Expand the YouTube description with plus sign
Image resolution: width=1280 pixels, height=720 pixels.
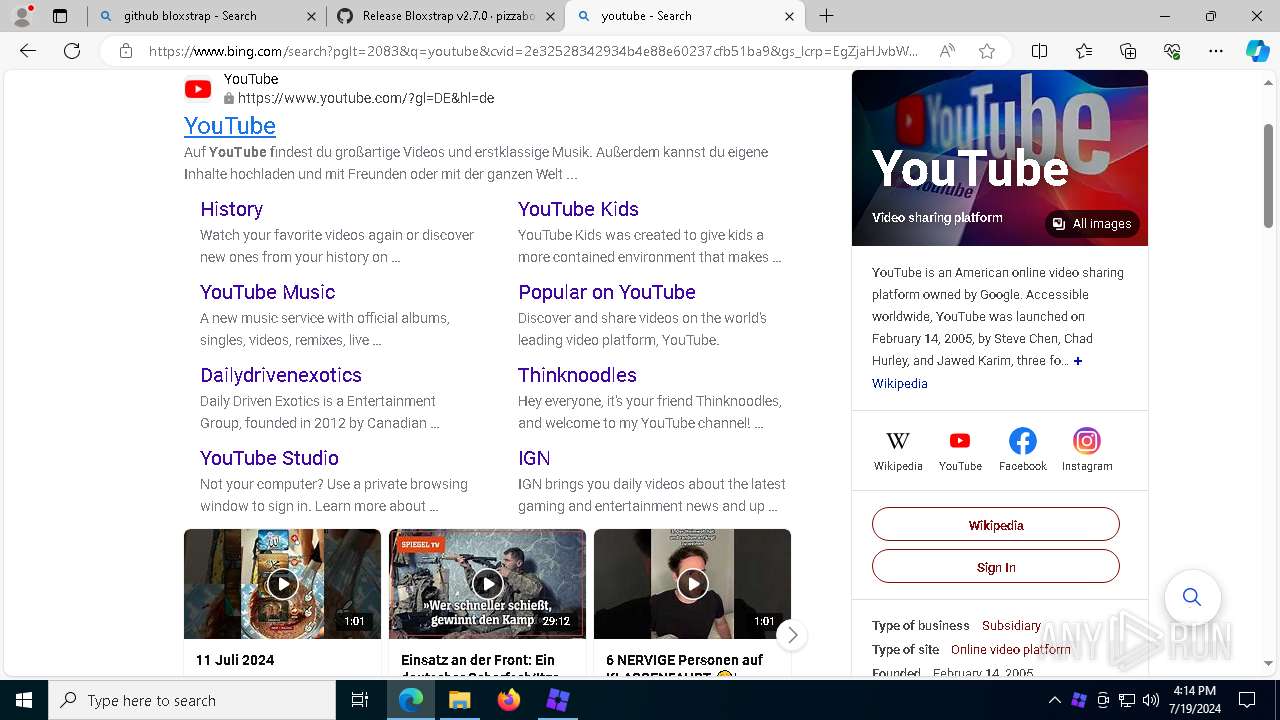pyautogui.click(x=1078, y=361)
